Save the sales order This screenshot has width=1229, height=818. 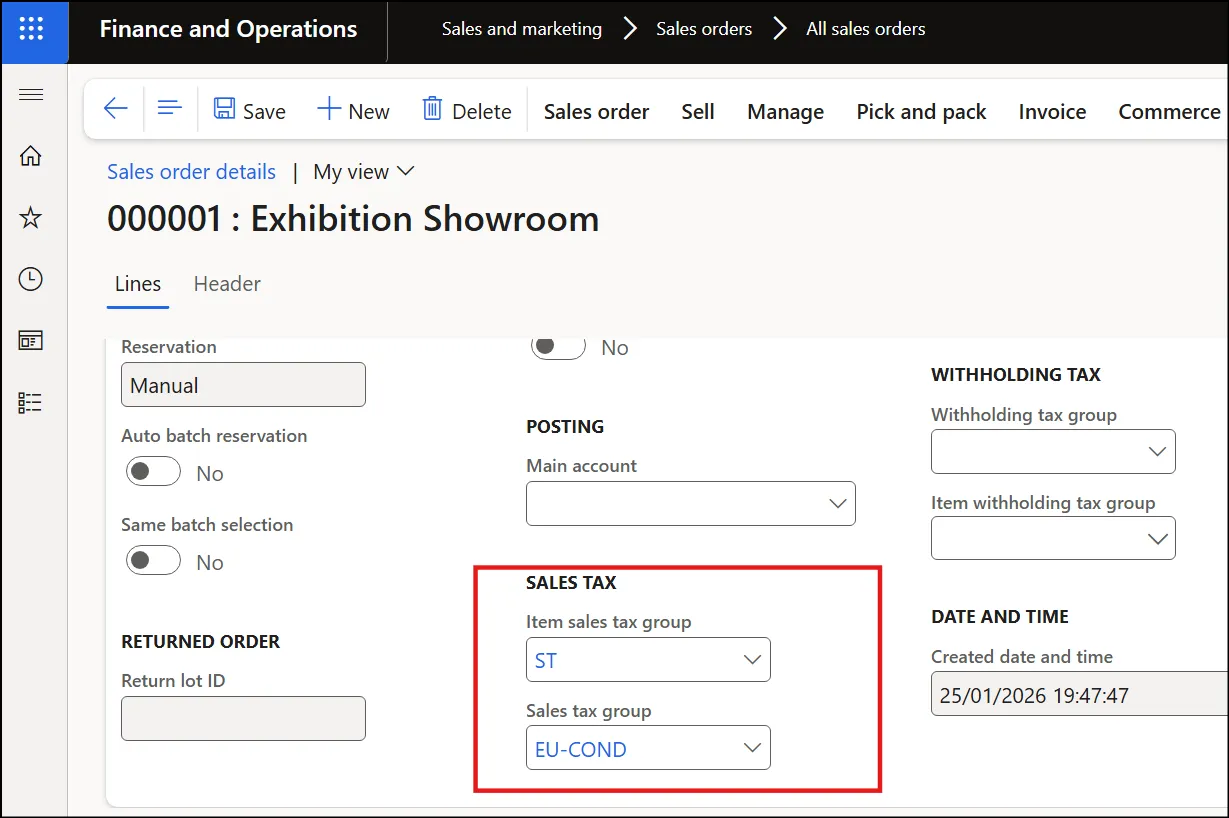click(x=250, y=111)
